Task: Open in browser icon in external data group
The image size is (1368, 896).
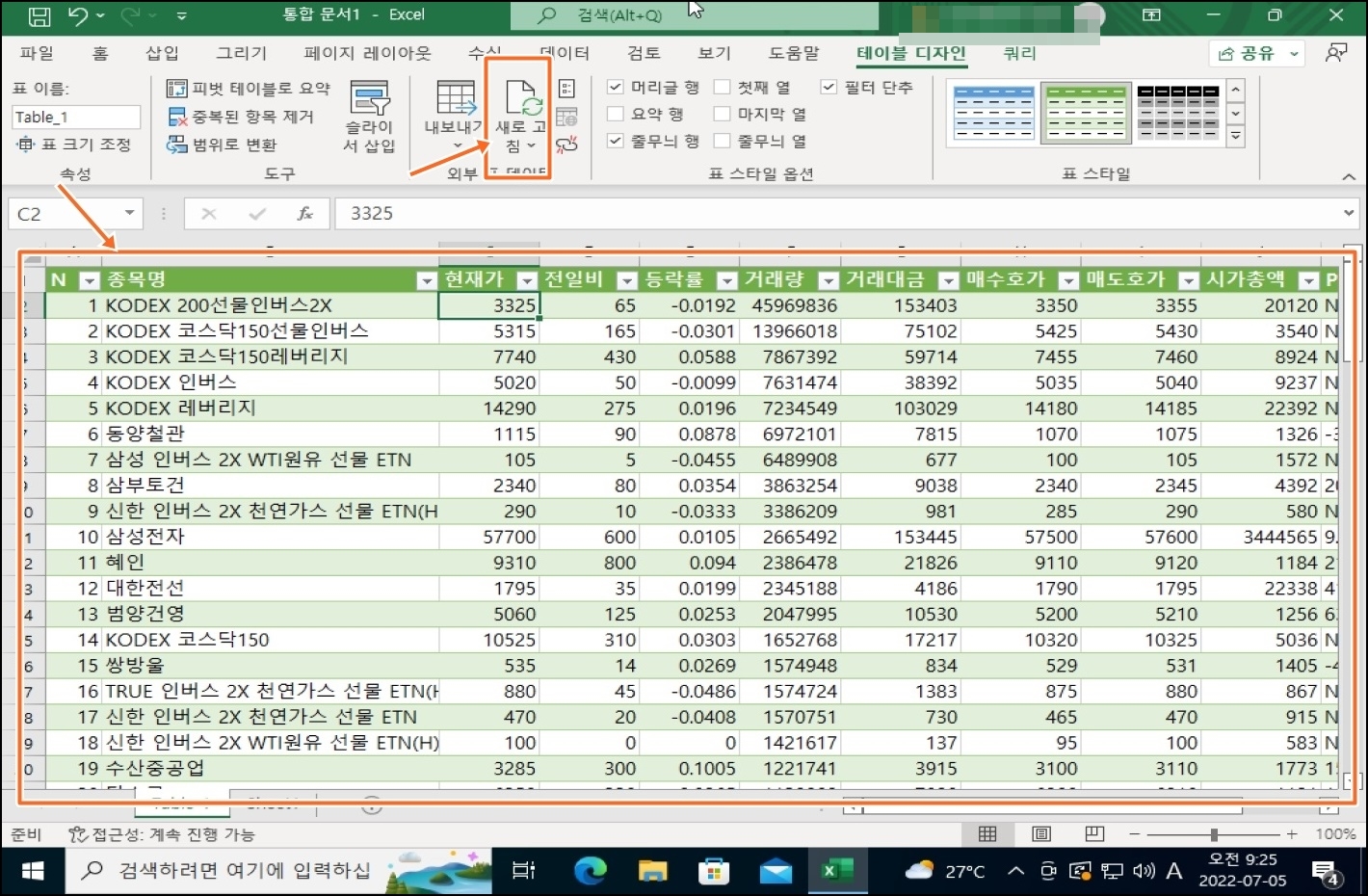Action: [566, 117]
